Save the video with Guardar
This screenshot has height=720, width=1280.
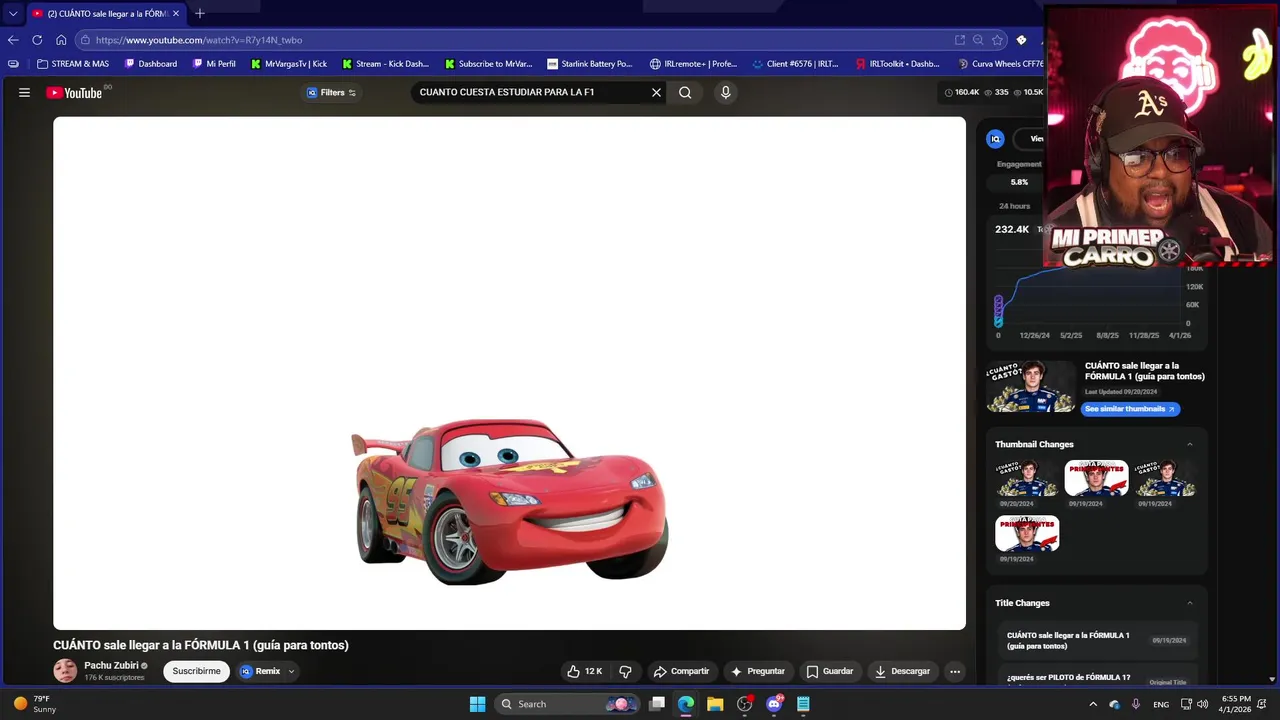click(x=830, y=671)
